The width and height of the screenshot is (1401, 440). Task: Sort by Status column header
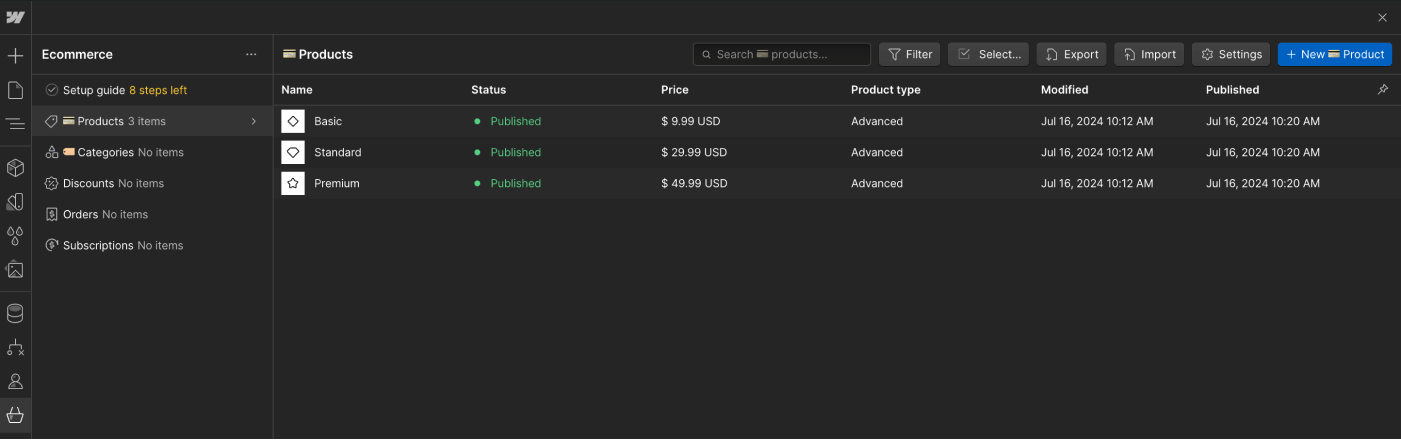[x=489, y=90]
